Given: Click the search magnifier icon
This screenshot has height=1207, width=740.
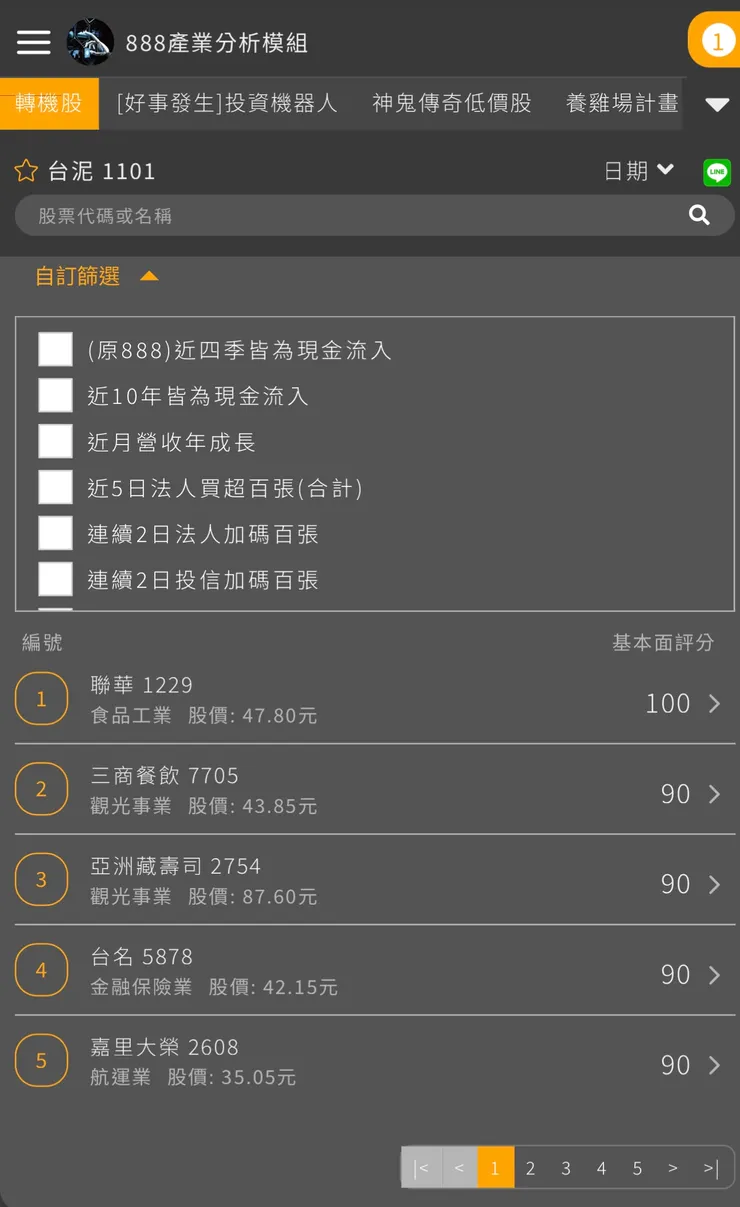Looking at the screenshot, I should (x=698, y=214).
